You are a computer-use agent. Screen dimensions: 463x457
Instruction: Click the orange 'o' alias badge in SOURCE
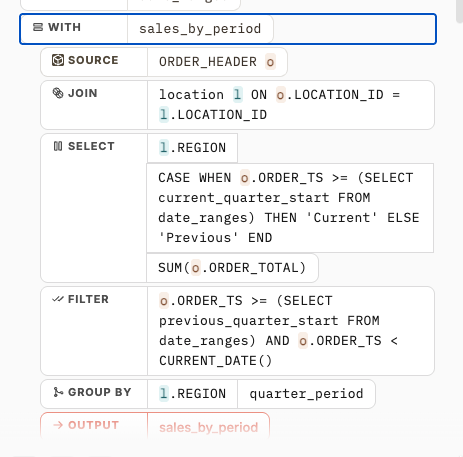point(270,62)
